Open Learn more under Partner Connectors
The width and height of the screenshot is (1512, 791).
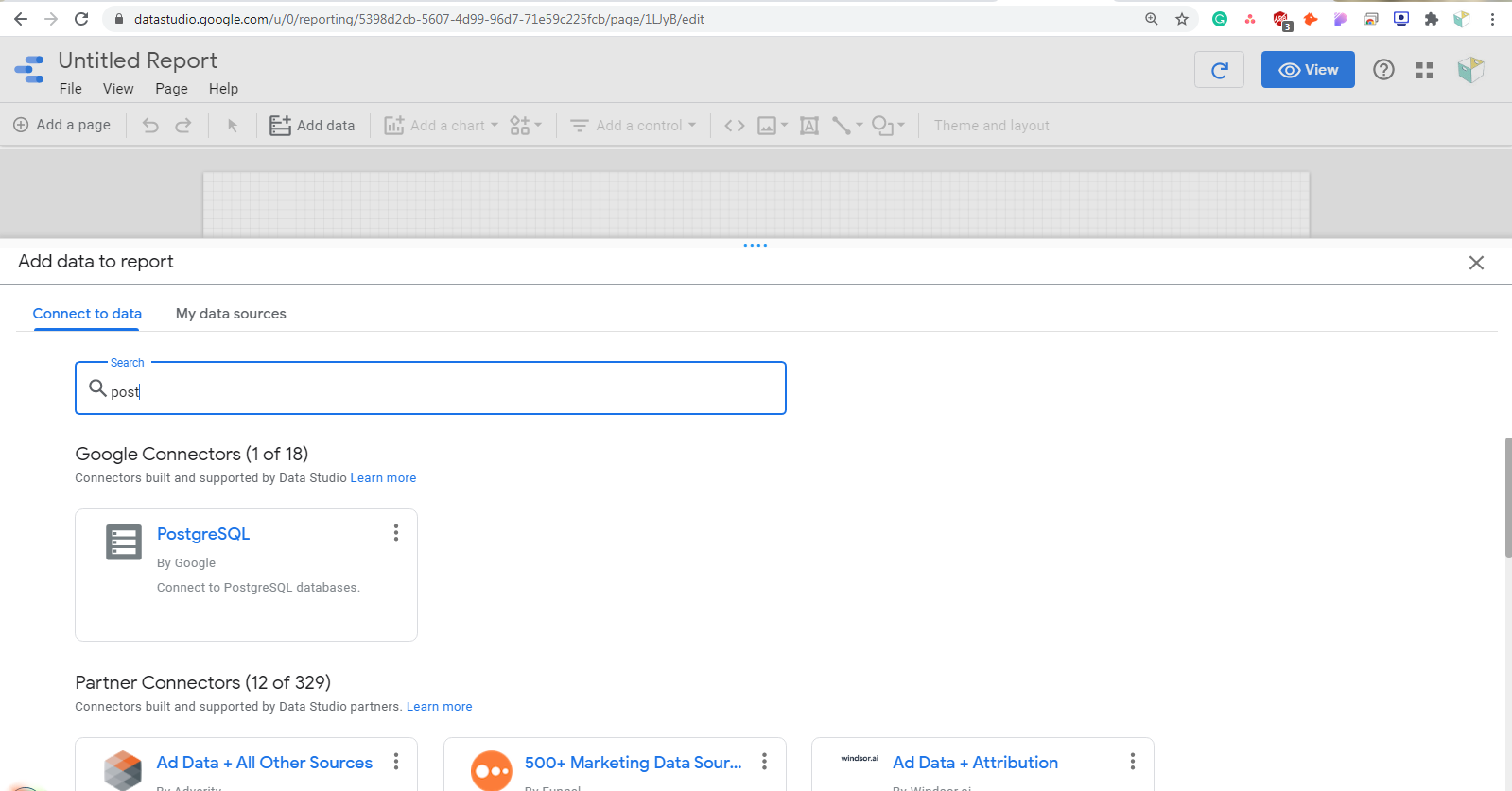click(x=440, y=707)
